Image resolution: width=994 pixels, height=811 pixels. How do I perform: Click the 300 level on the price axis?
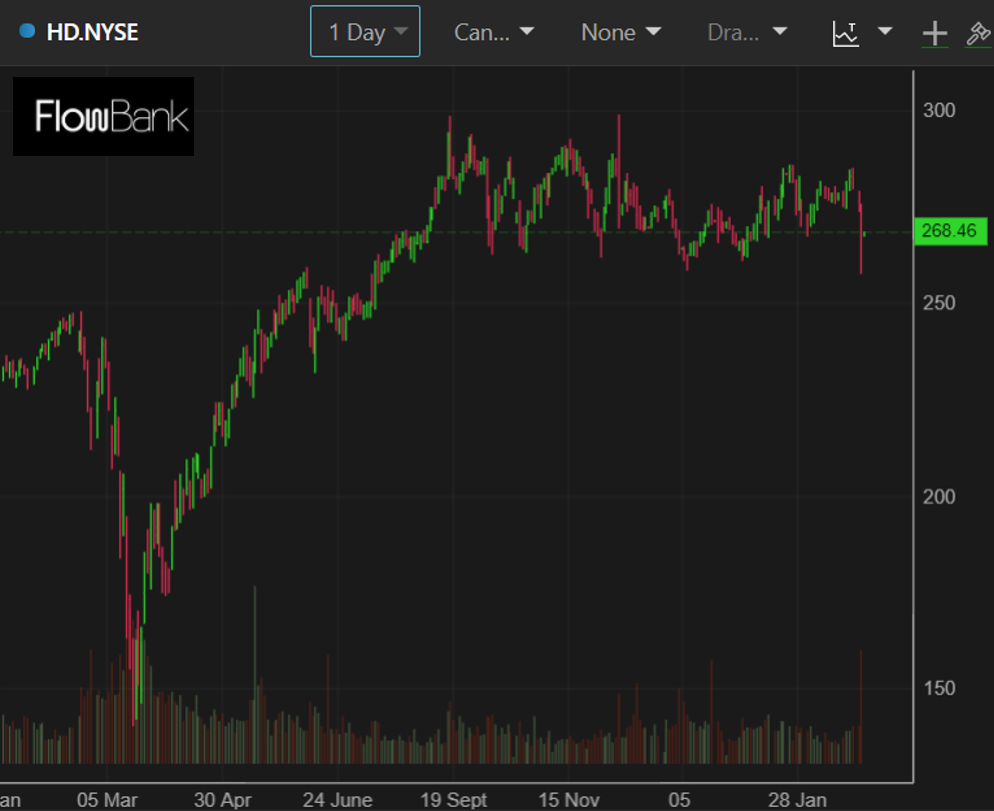tap(938, 110)
